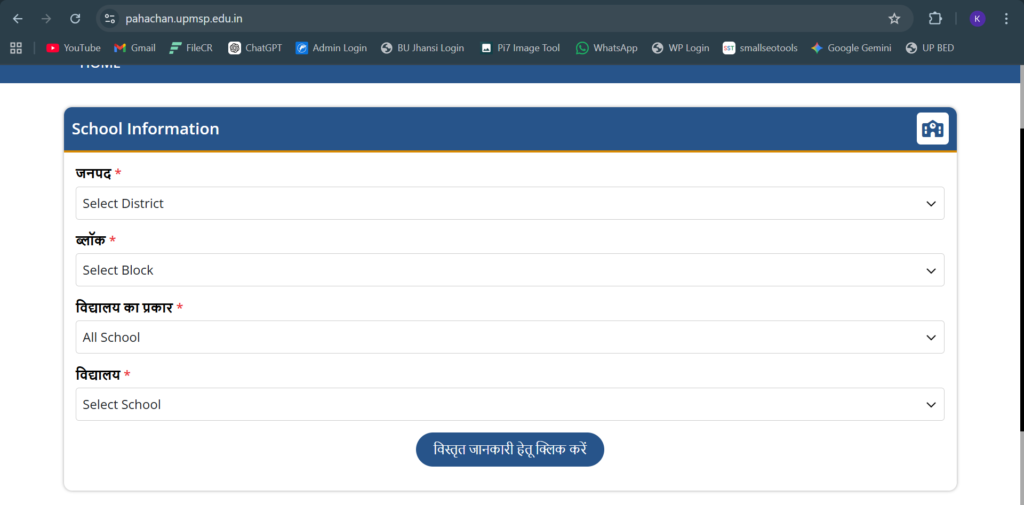
Task: Click the browser forward arrow
Action: coord(46,19)
